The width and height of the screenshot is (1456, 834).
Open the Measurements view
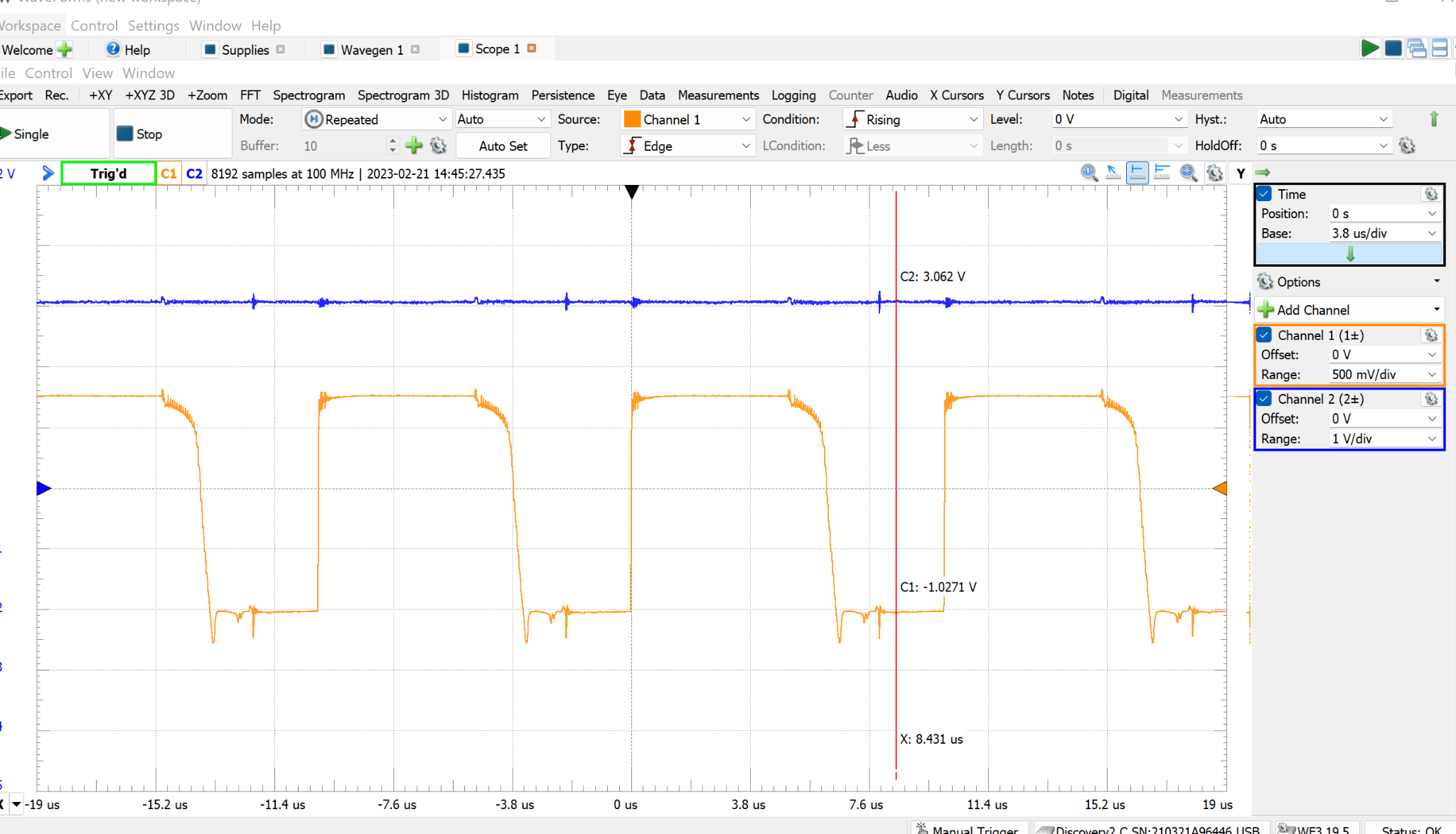[x=718, y=95]
